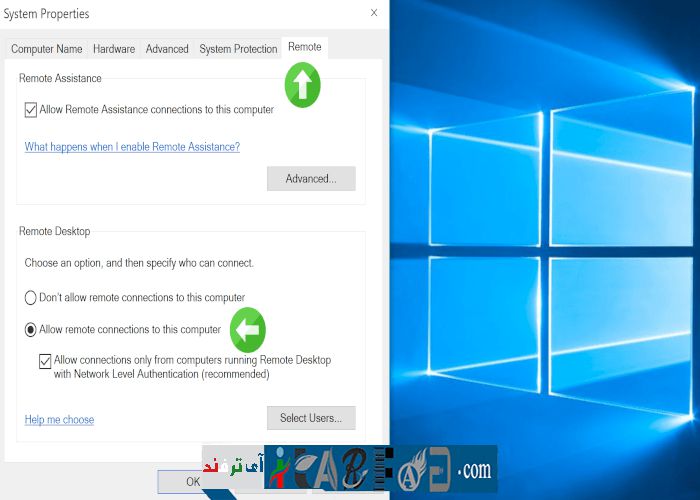This screenshot has width=700, height=500.
Task: Open the "Help me choose" link
Action: 59,420
